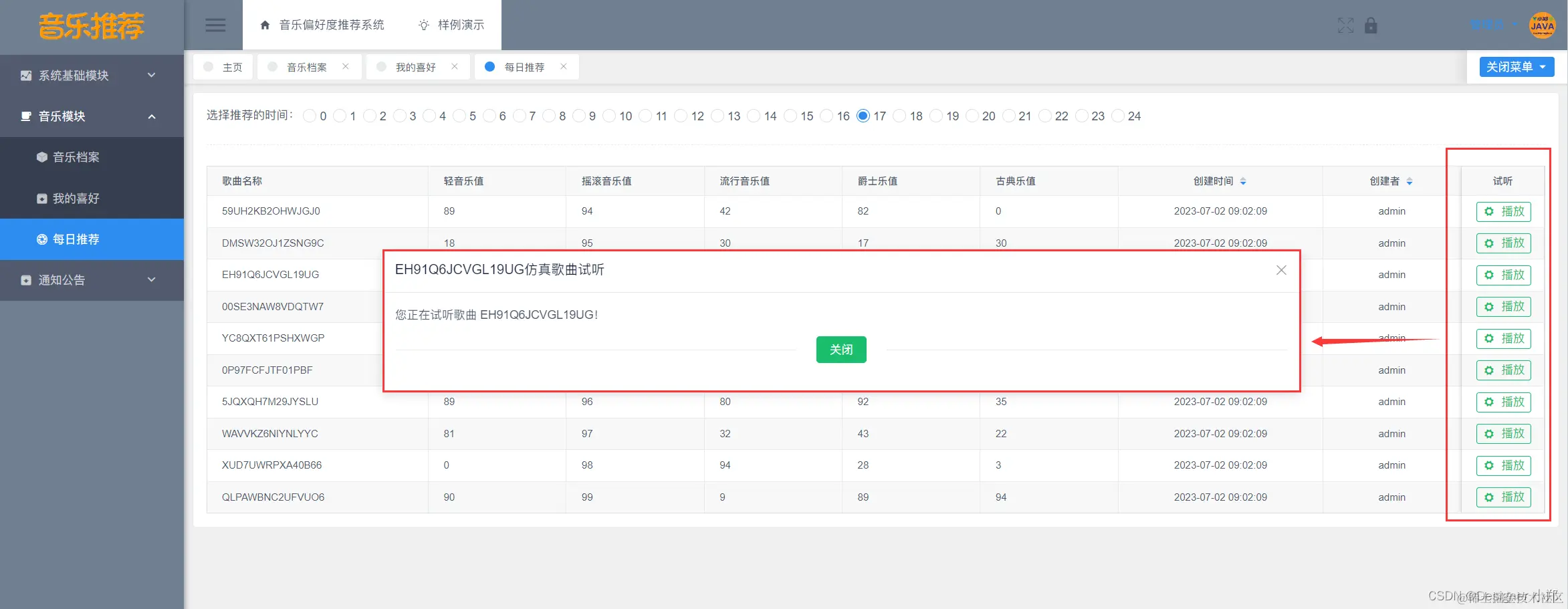The width and height of the screenshot is (1568, 609).
Task: Click song name WAVVKZ6NIYNLYYC
Action: [269, 434]
